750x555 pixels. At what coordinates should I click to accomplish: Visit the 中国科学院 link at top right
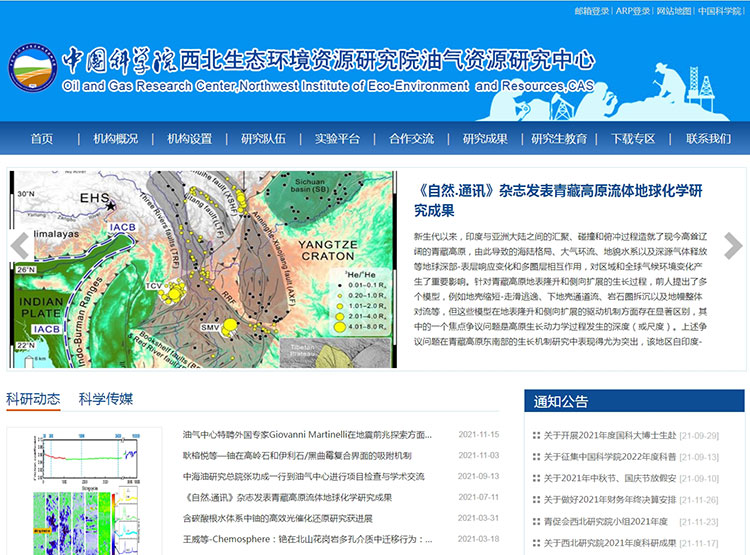tap(720, 11)
